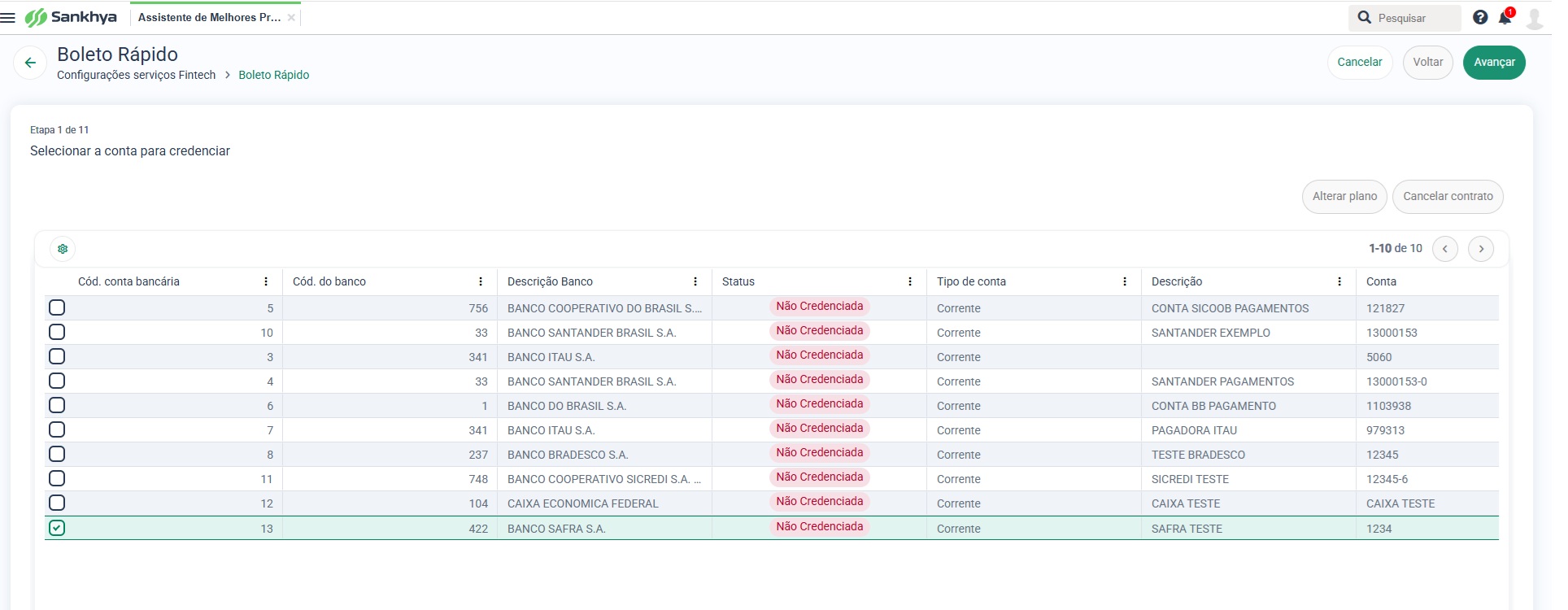Click the Tipo de conta column header
The height and width of the screenshot is (610, 1568).
[x=971, y=281]
